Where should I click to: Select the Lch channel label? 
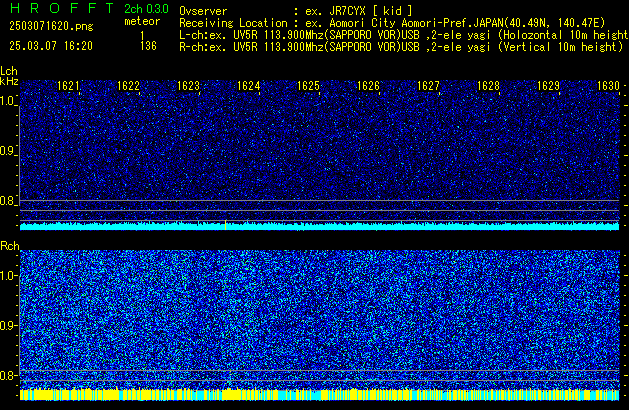[9, 71]
